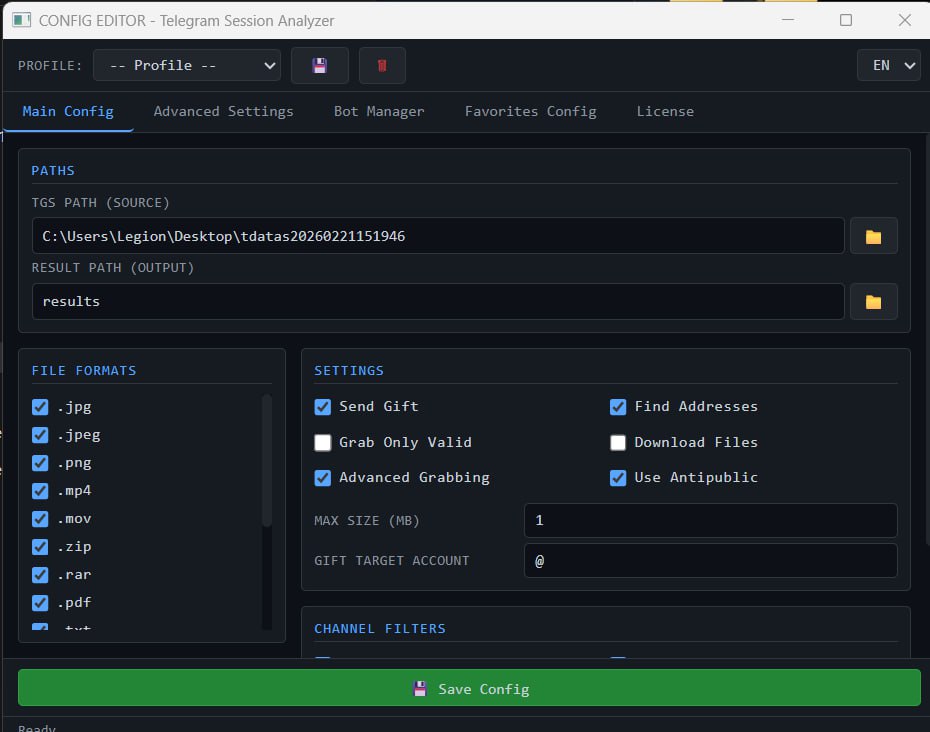Click the app icon in title bar
This screenshot has height=732, width=930.
(x=21, y=20)
